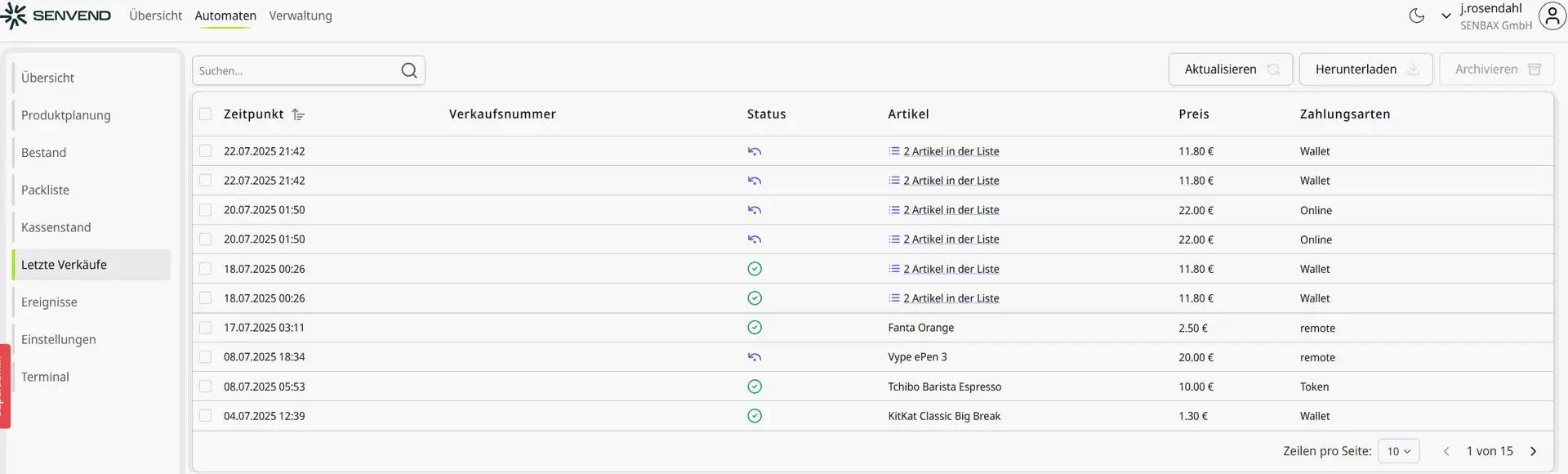Check the row dated 17.07.2025 03:11

click(x=205, y=328)
